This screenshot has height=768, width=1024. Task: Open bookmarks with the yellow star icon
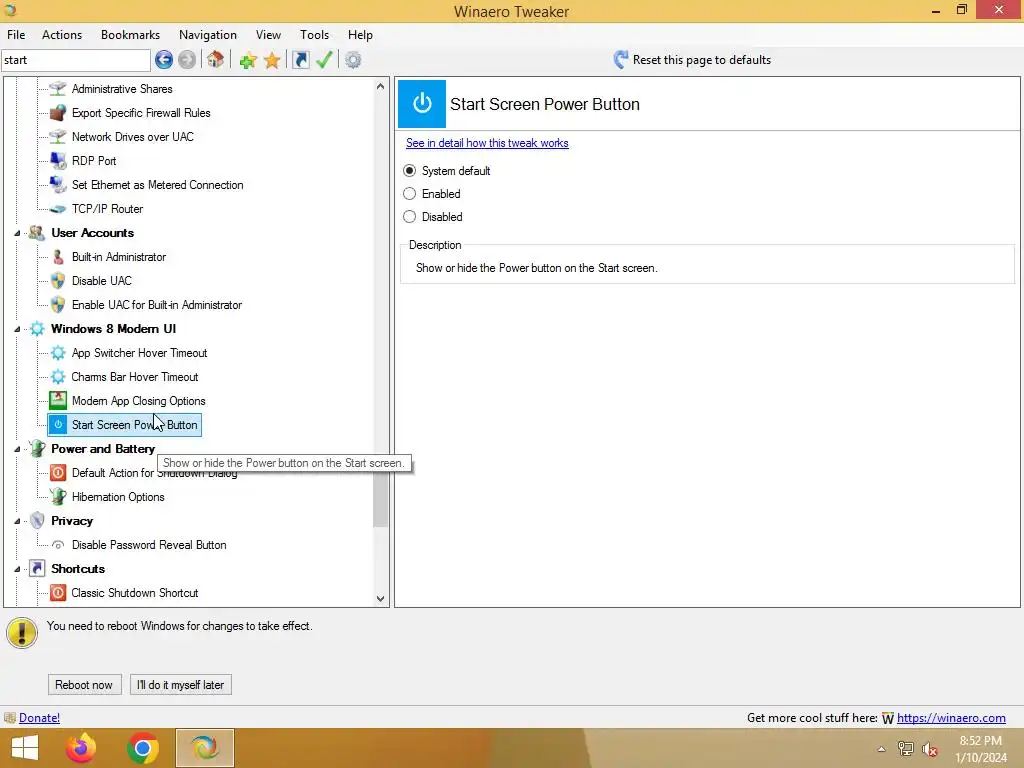272,61
